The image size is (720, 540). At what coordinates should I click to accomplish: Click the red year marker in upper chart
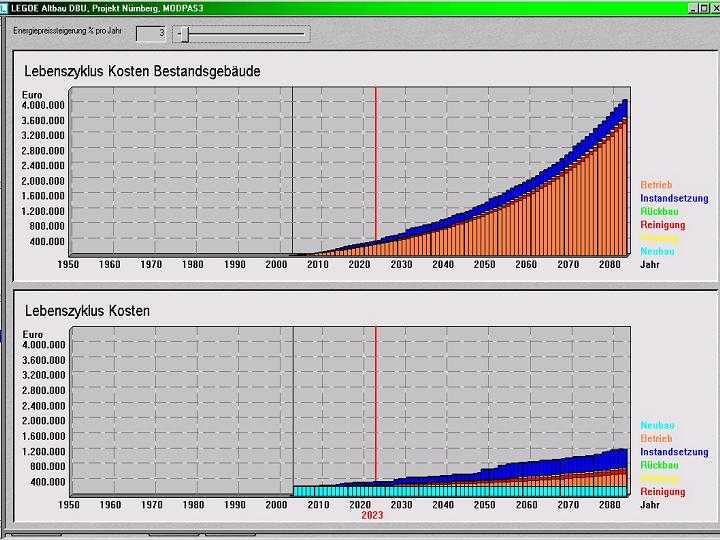pos(375,170)
